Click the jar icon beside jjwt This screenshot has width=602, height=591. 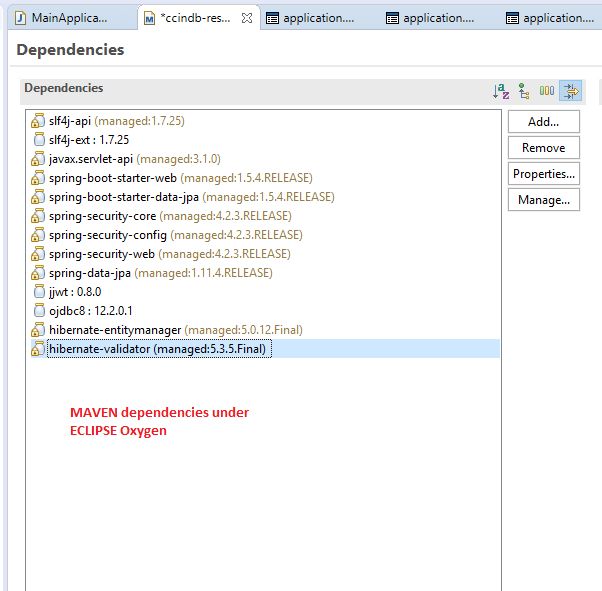(39, 291)
